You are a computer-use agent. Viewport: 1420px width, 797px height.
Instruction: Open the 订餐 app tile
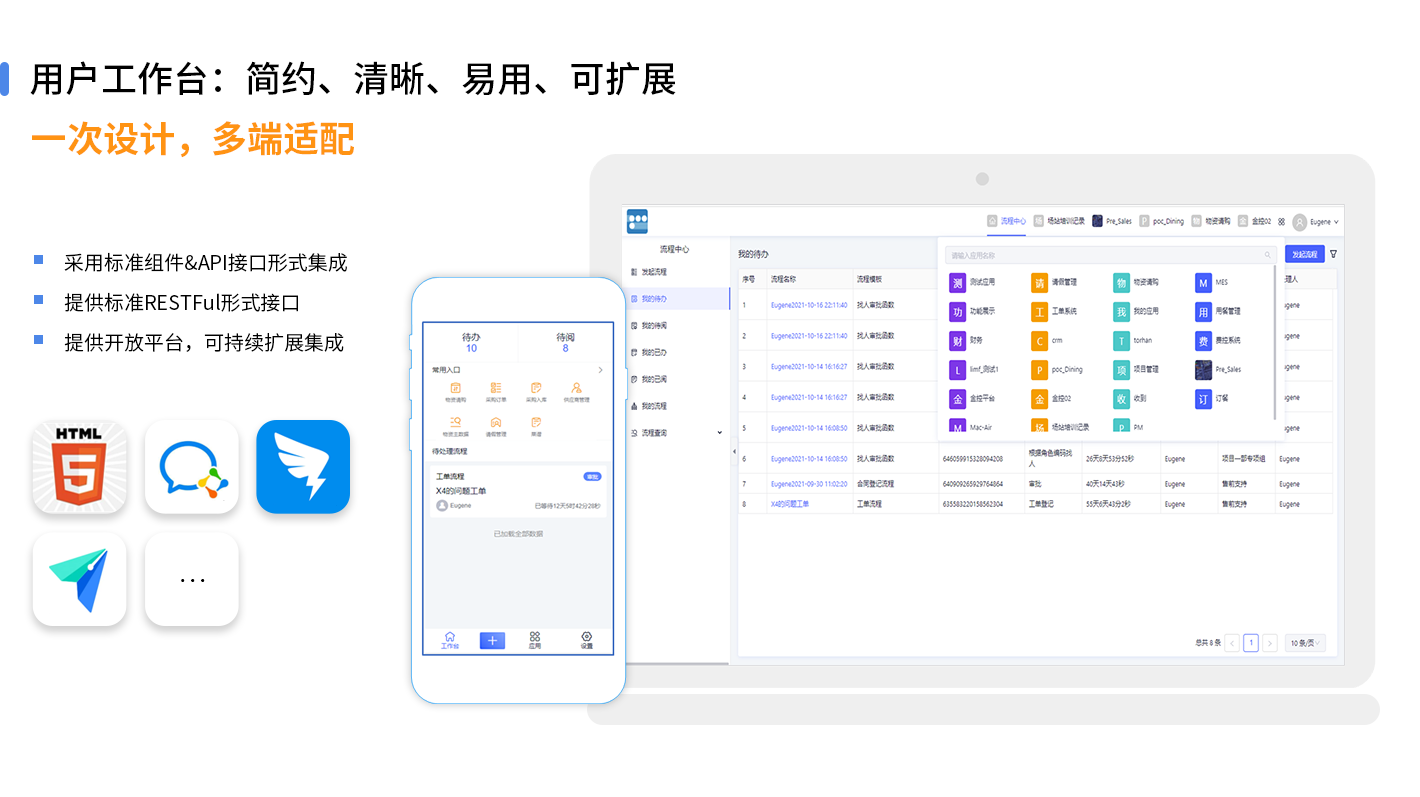[x=1213, y=399]
